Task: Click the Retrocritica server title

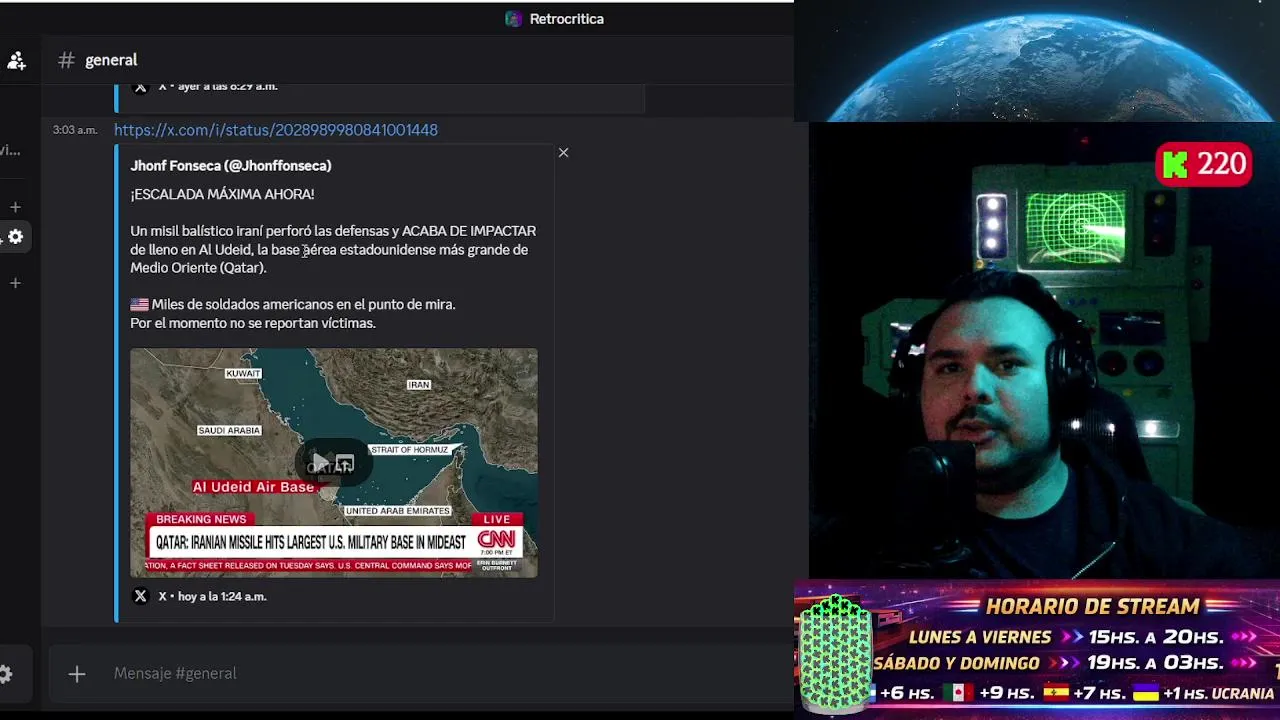Action: click(x=567, y=19)
